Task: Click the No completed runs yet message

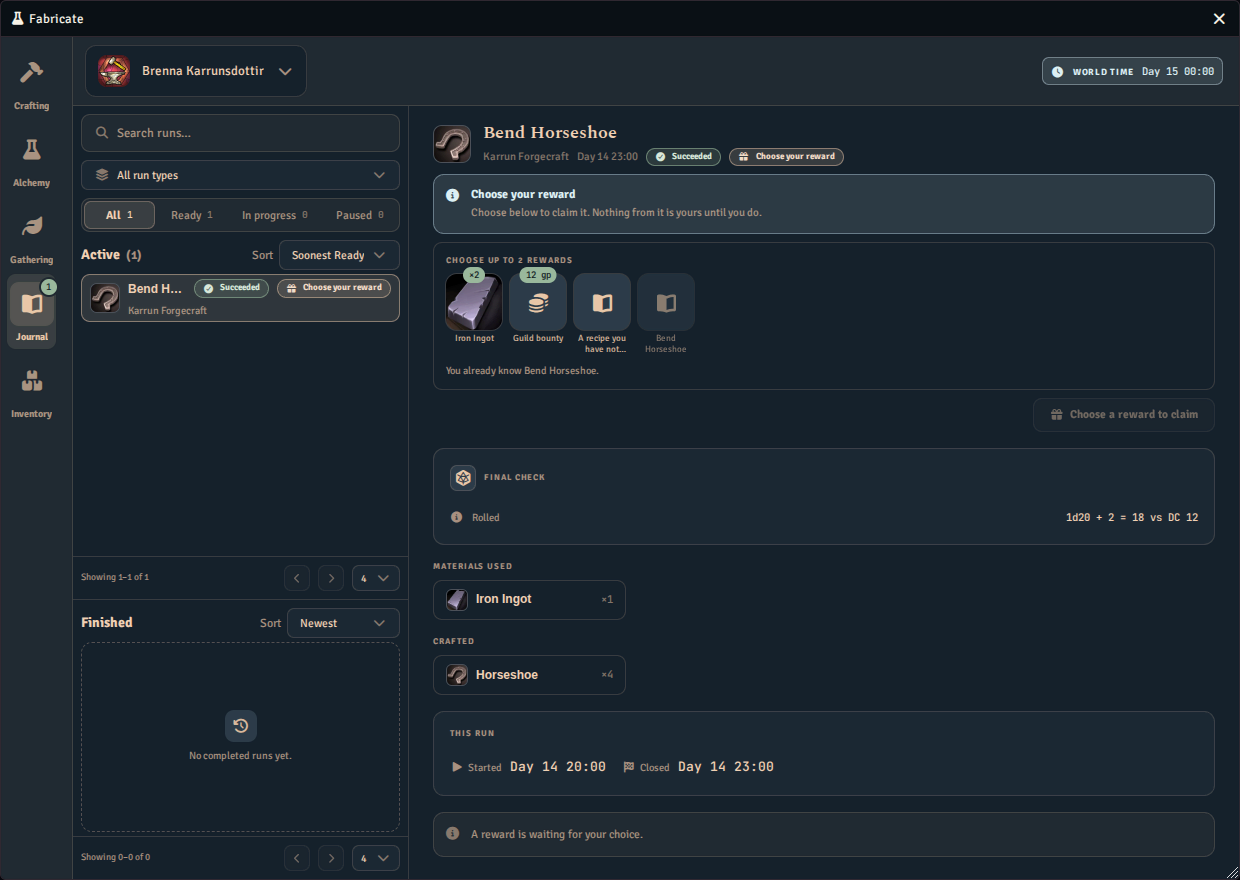Action: [x=240, y=756]
